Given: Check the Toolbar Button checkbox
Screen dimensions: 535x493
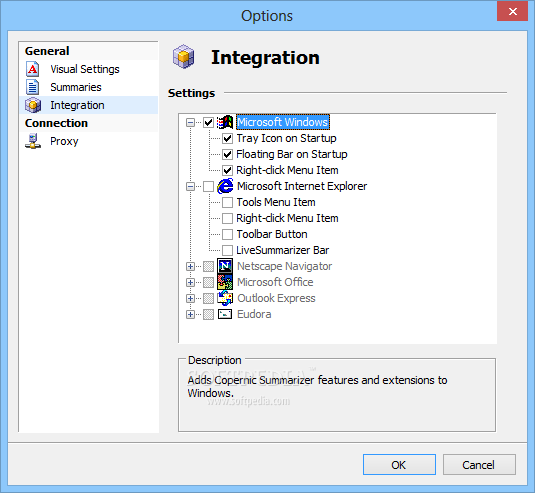Looking at the screenshot, I should click(228, 234).
